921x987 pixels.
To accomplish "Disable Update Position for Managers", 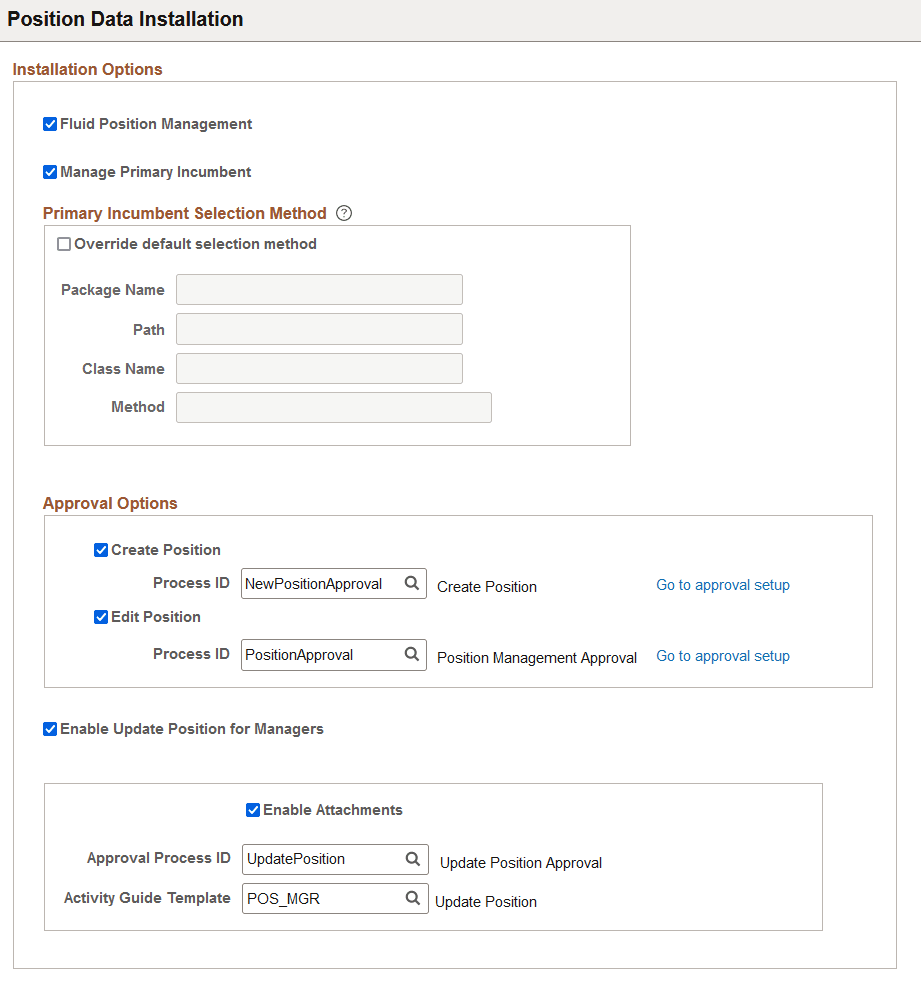I will 50,728.
